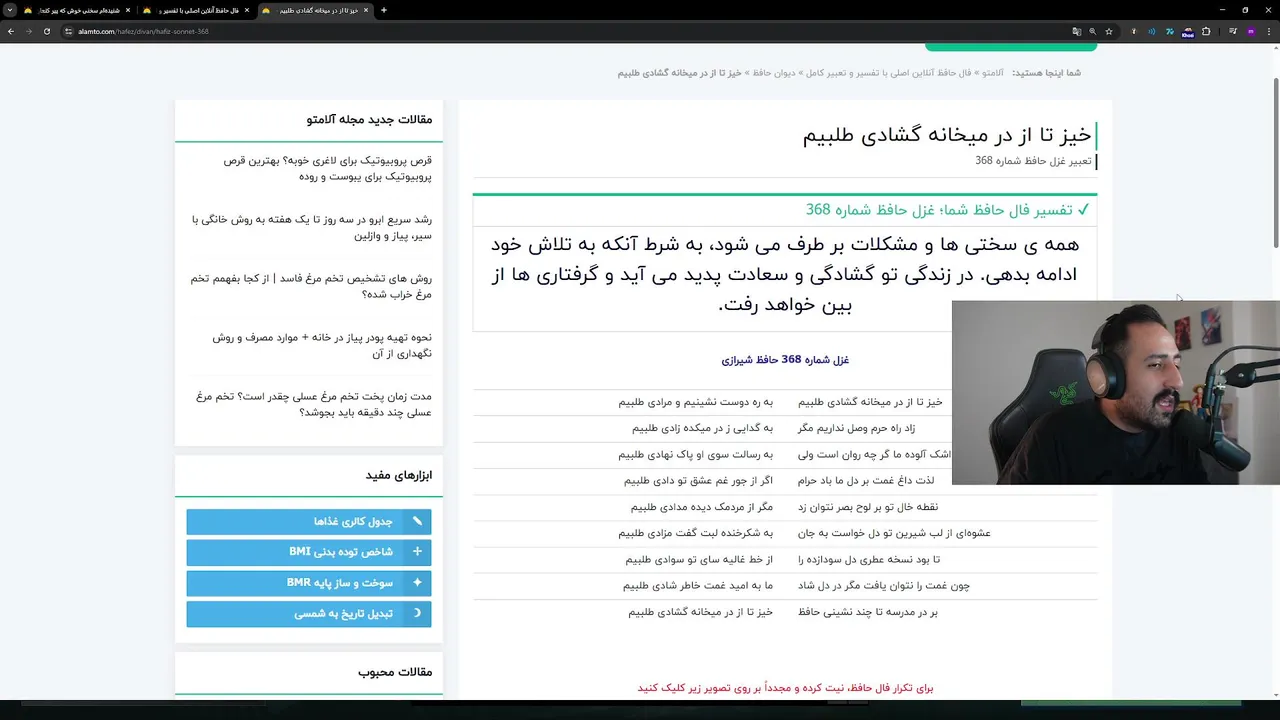
Task: Open Chrome's three-dot menu
Action: (1269, 31)
